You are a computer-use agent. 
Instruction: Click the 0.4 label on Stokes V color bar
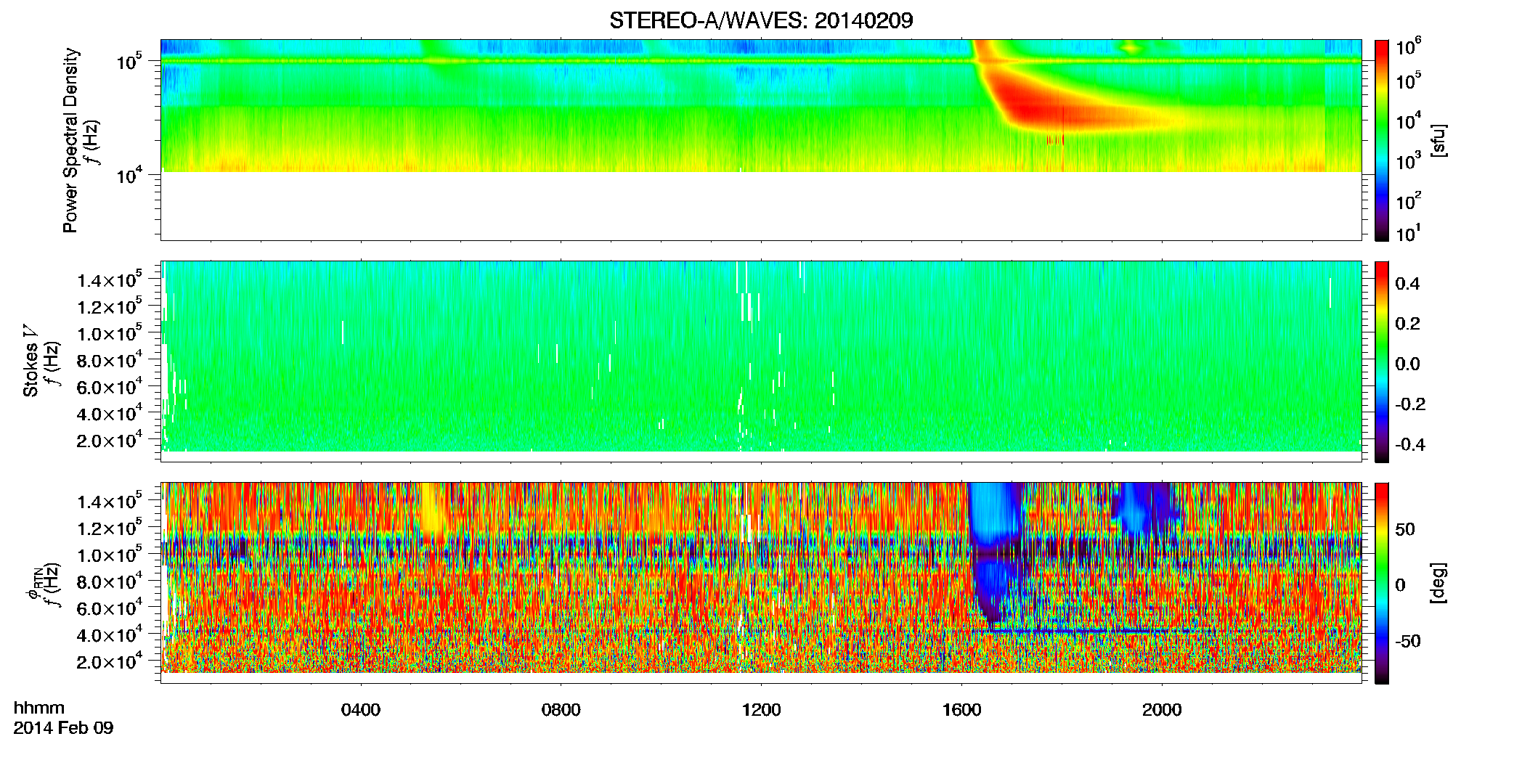click(1407, 284)
